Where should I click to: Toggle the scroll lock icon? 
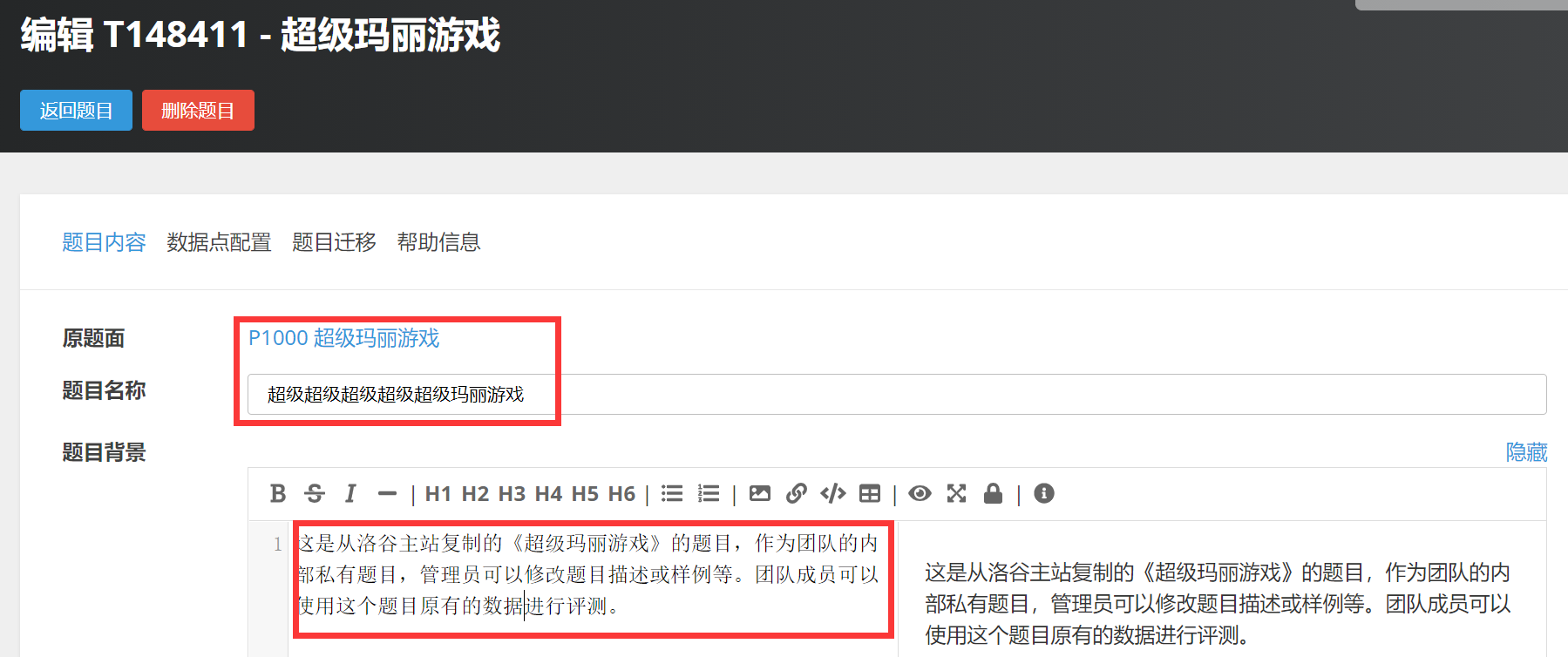(x=993, y=494)
